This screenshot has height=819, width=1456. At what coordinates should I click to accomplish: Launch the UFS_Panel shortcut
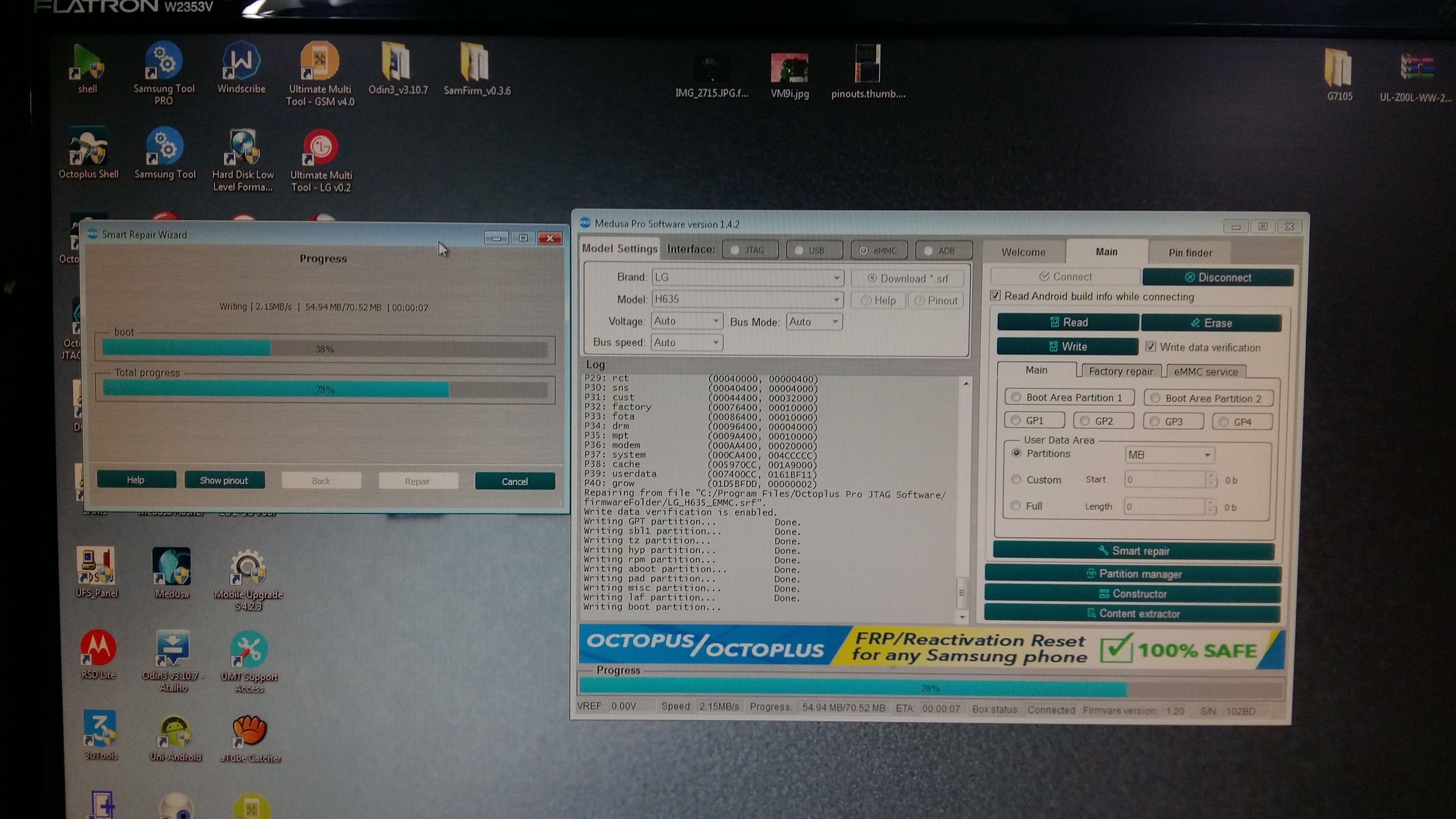pyautogui.click(x=97, y=572)
